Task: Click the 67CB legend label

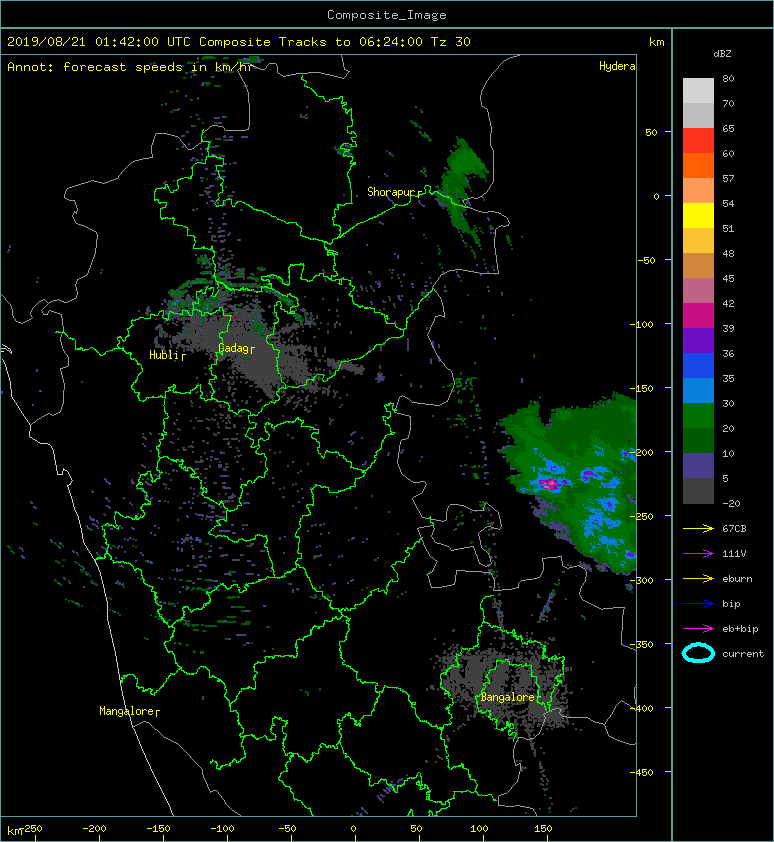Action: [x=734, y=528]
